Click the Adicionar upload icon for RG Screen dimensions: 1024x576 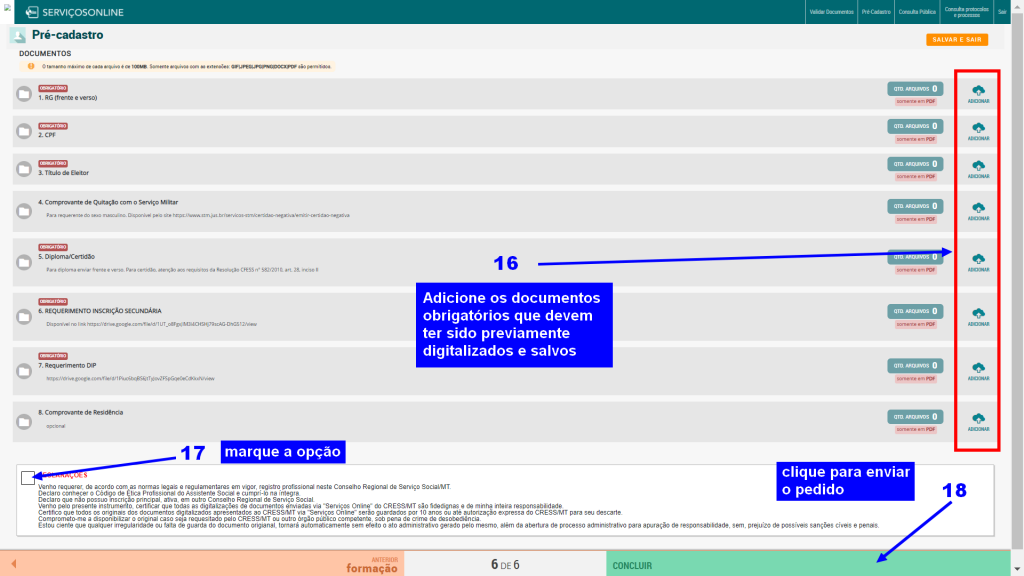coord(978,92)
